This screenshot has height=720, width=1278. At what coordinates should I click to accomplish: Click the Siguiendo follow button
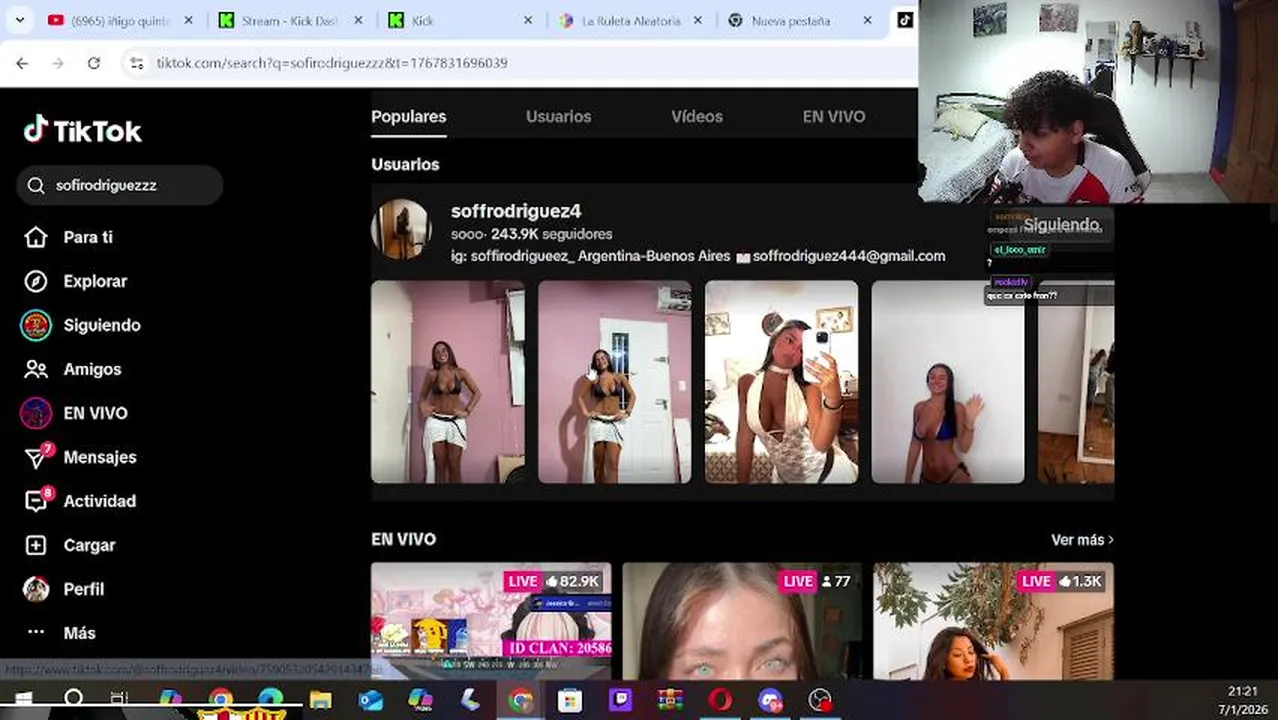click(x=1061, y=225)
